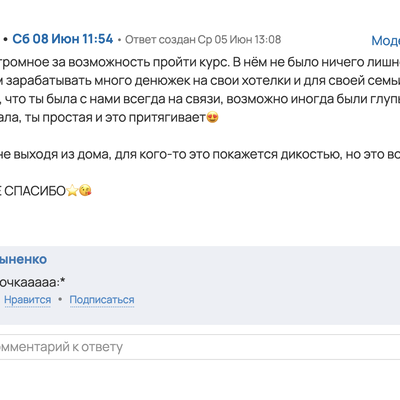Open the commenter's name ending in ыненко

[23, 259]
